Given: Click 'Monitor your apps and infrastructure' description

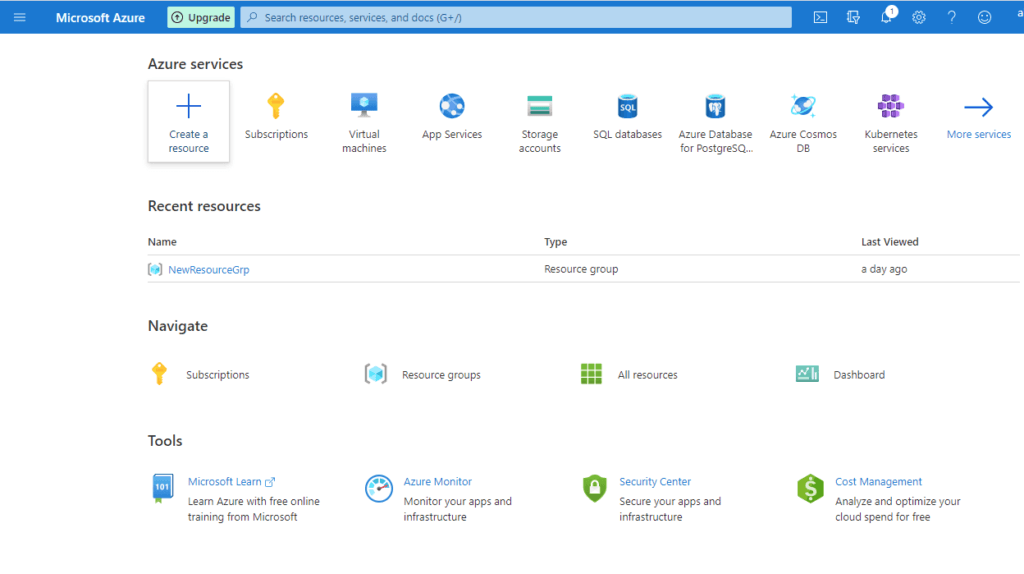Looking at the screenshot, I should [457, 509].
